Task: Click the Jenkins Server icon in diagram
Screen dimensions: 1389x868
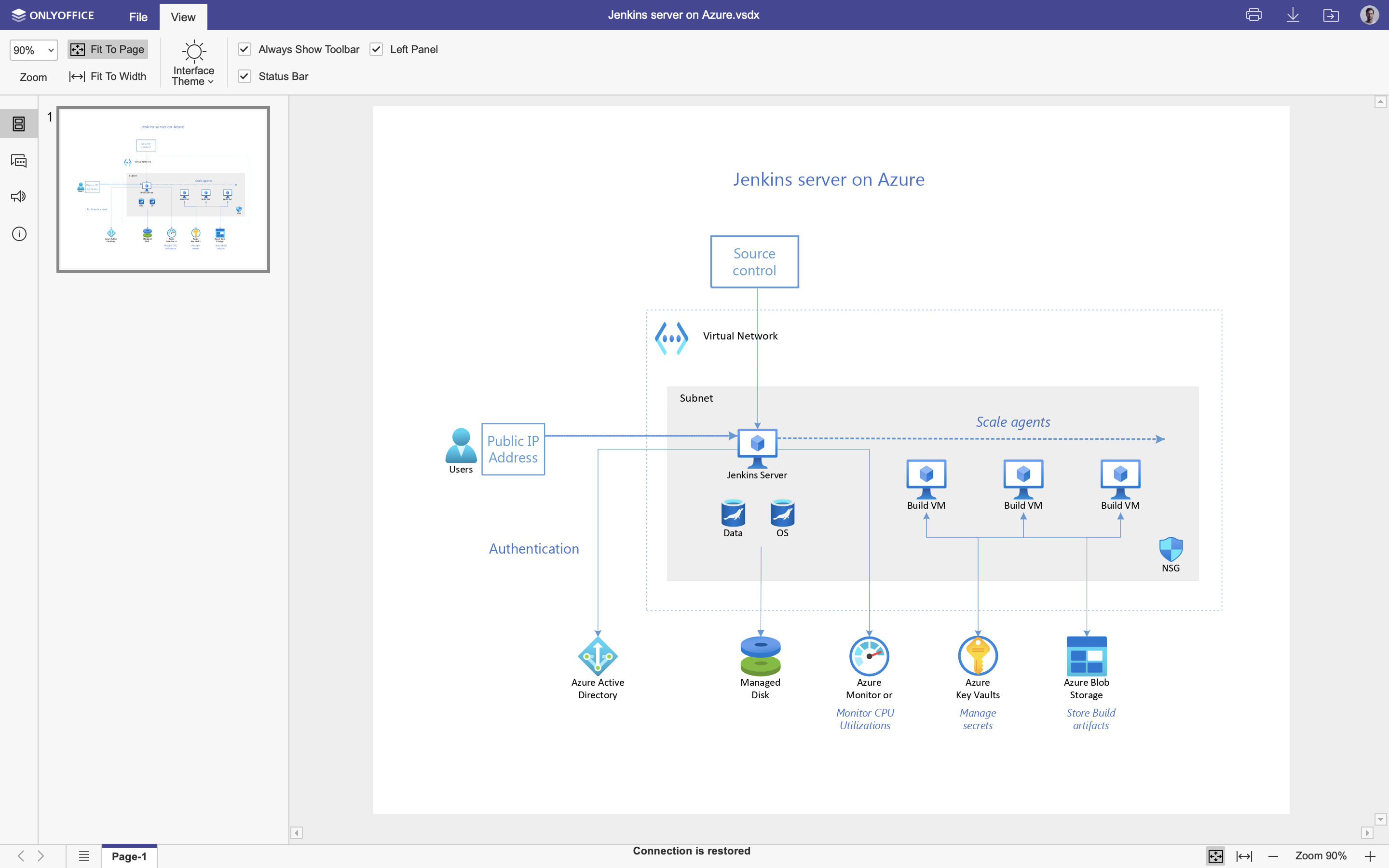Action: pyautogui.click(x=757, y=448)
